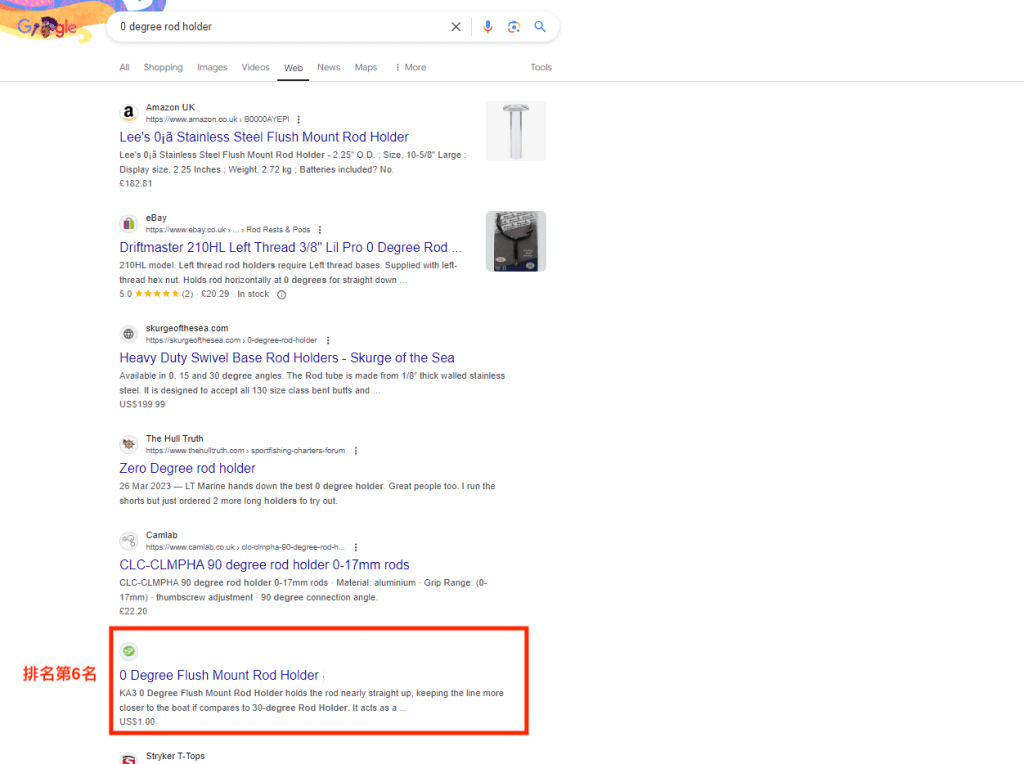Click info icon next to In stock
The image size is (1024, 764).
point(281,294)
